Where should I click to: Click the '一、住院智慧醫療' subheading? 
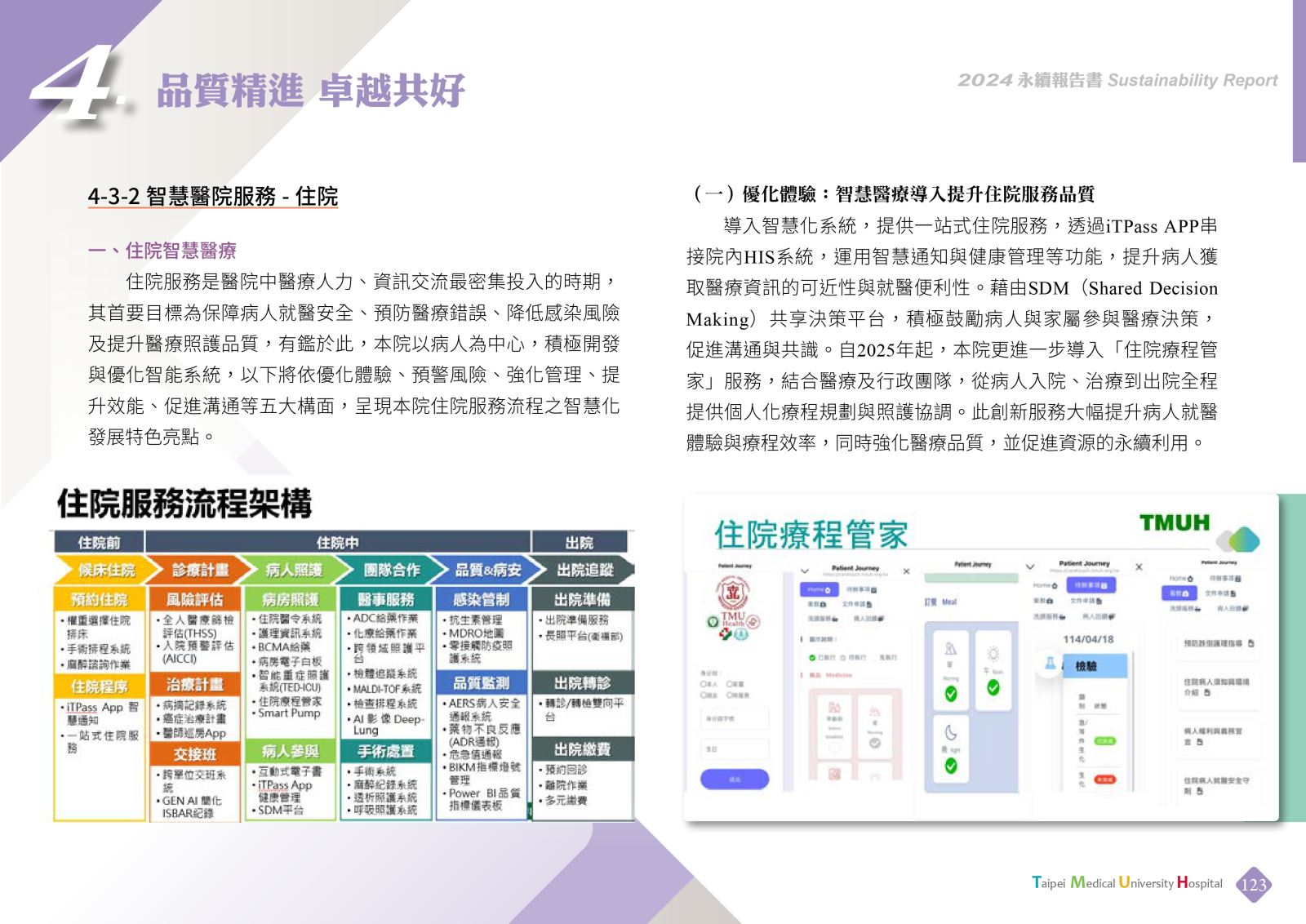[x=162, y=250]
